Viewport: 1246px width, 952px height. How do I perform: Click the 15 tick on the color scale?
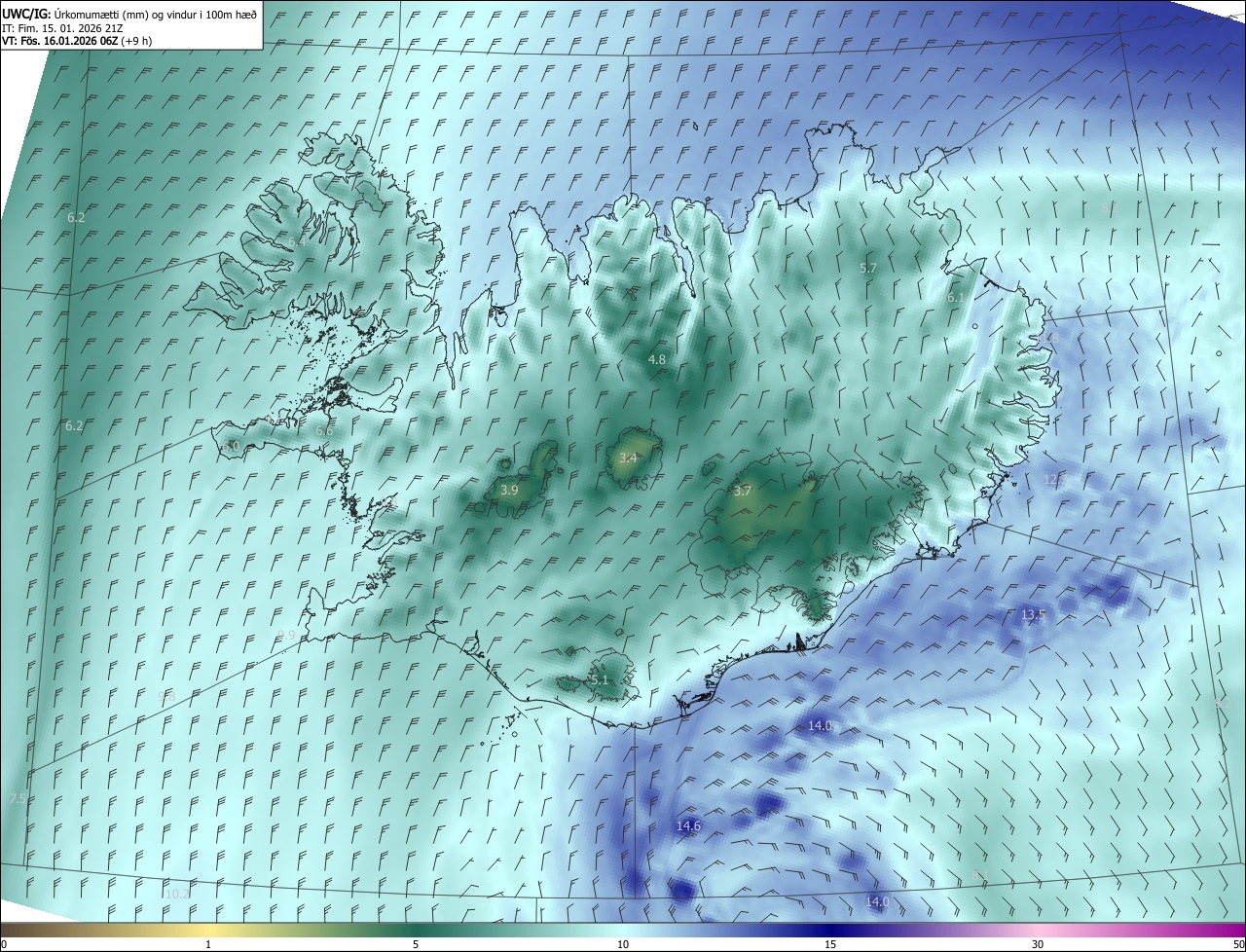pos(830,944)
